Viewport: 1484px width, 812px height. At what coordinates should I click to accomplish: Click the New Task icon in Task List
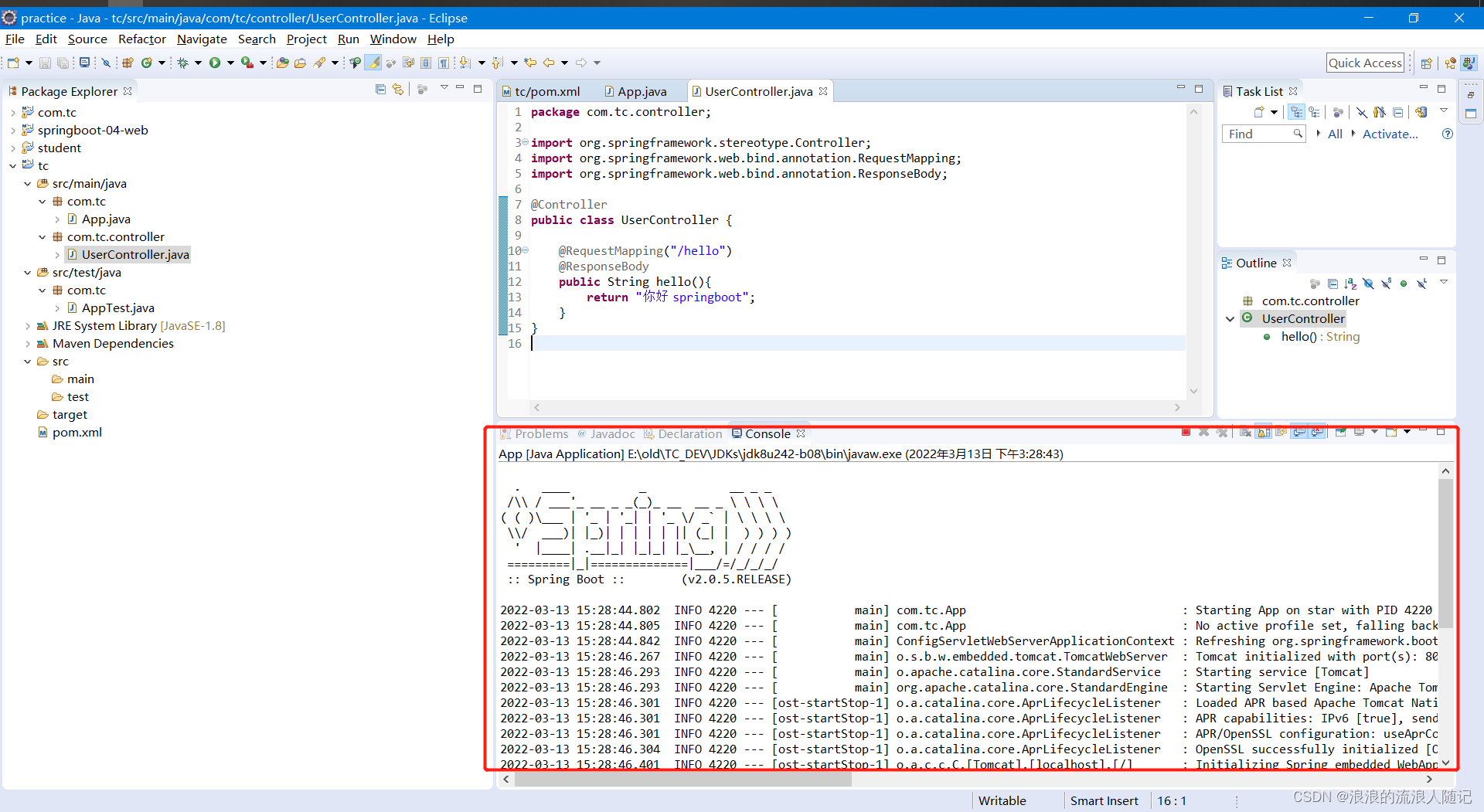(1259, 112)
